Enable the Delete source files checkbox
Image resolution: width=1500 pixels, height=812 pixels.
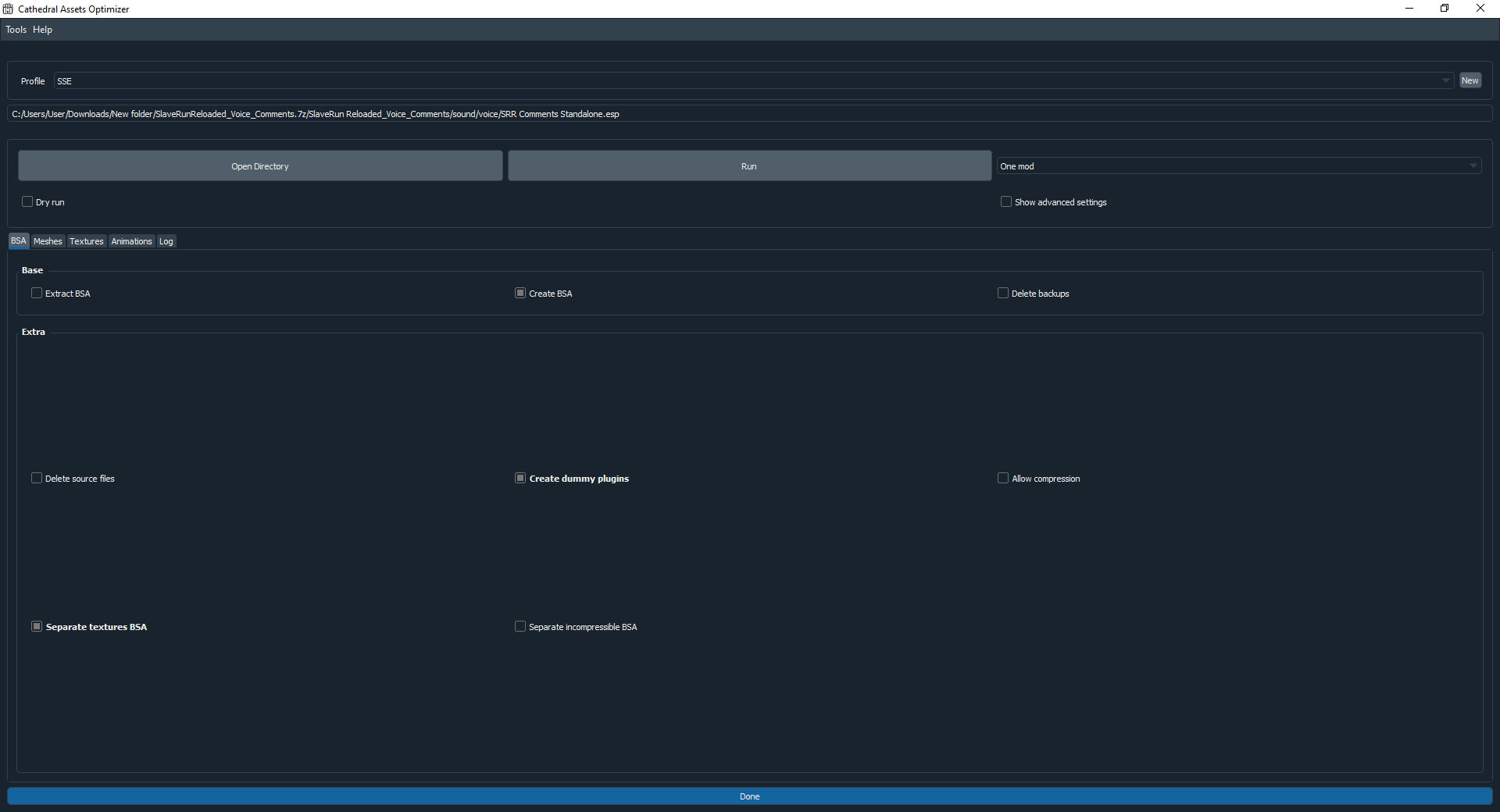click(37, 478)
